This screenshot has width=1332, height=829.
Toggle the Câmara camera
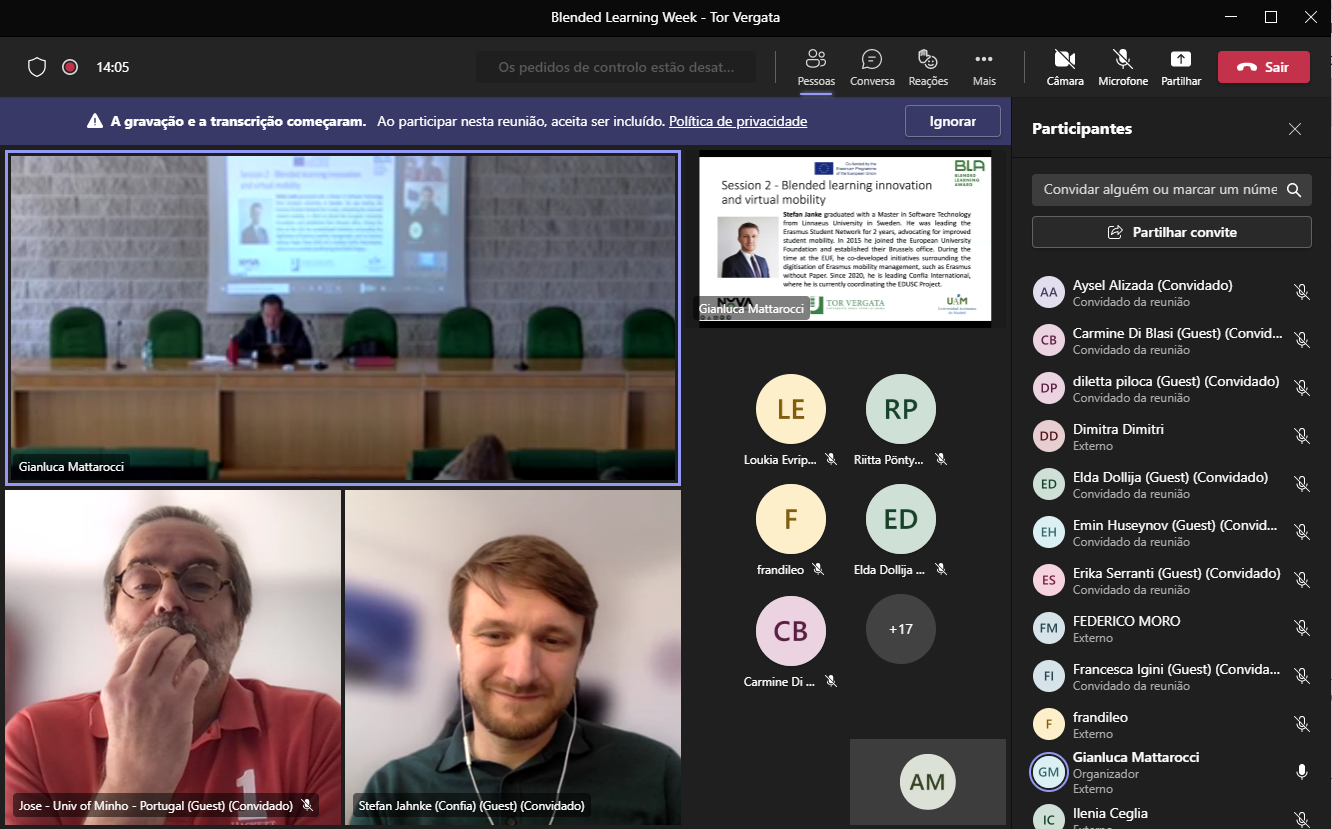(x=1065, y=67)
